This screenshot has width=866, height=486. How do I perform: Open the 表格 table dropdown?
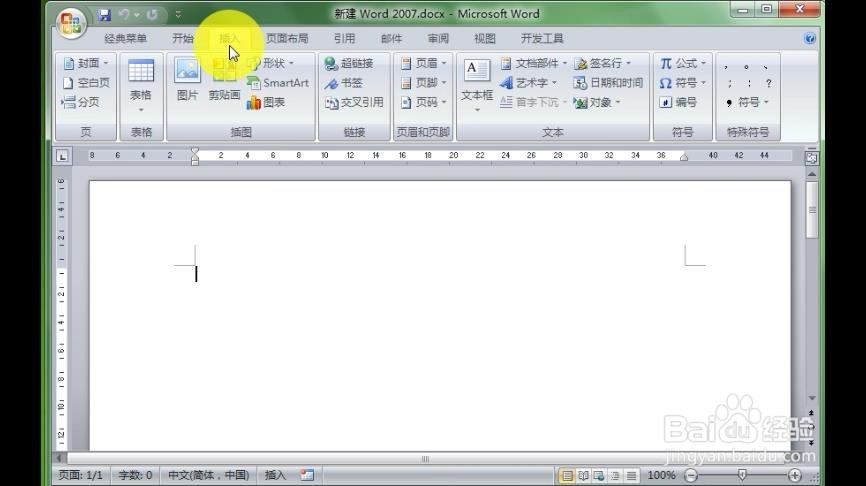point(141,86)
